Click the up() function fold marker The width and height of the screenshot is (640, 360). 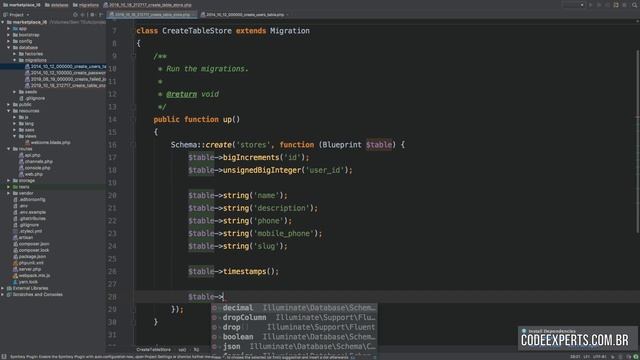pos(133,120)
